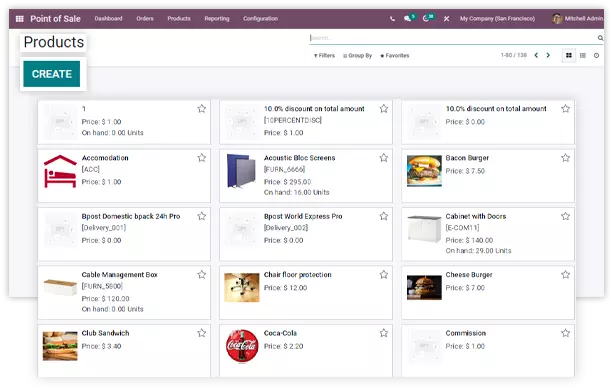Favorite the Bpost World Express Pro star
This screenshot has width=612, height=388.
(x=384, y=216)
